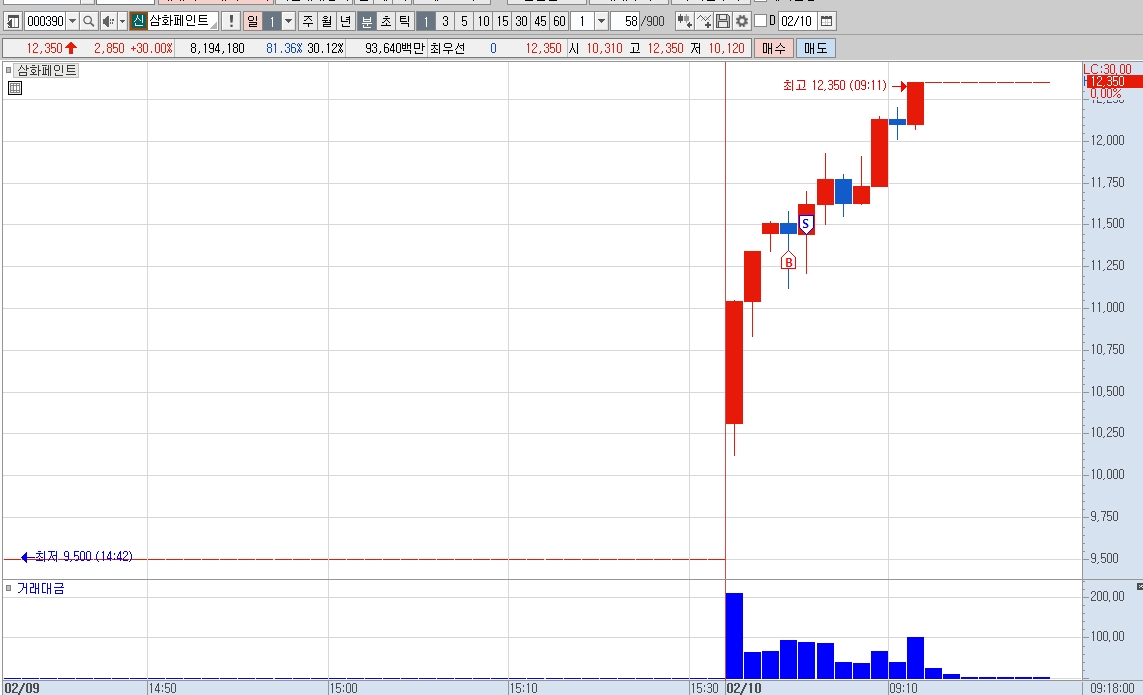
Task: Select the 분 minute period toggle
Action: click(x=367, y=21)
